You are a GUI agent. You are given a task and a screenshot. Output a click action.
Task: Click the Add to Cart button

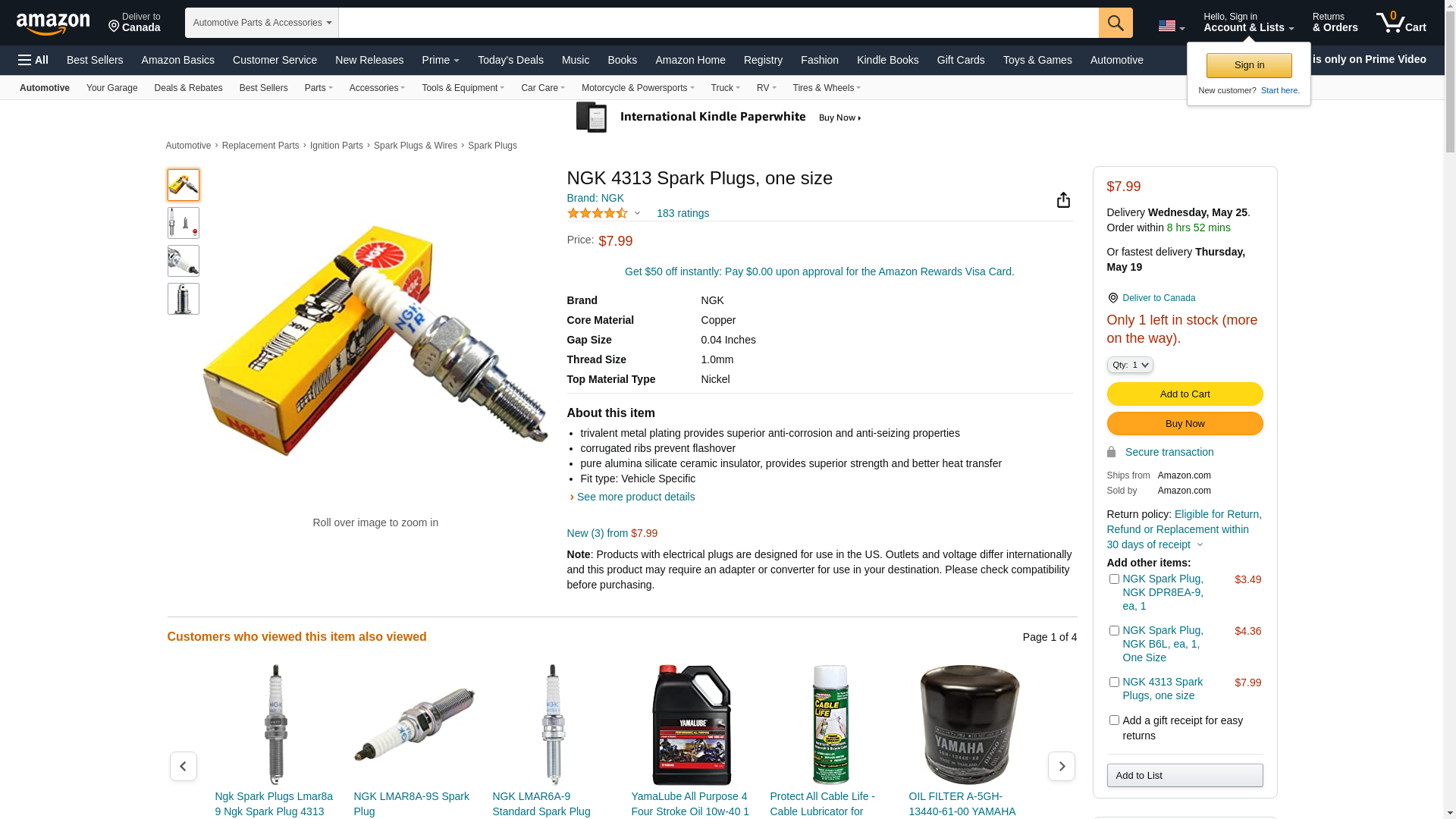pos(1185,394)
